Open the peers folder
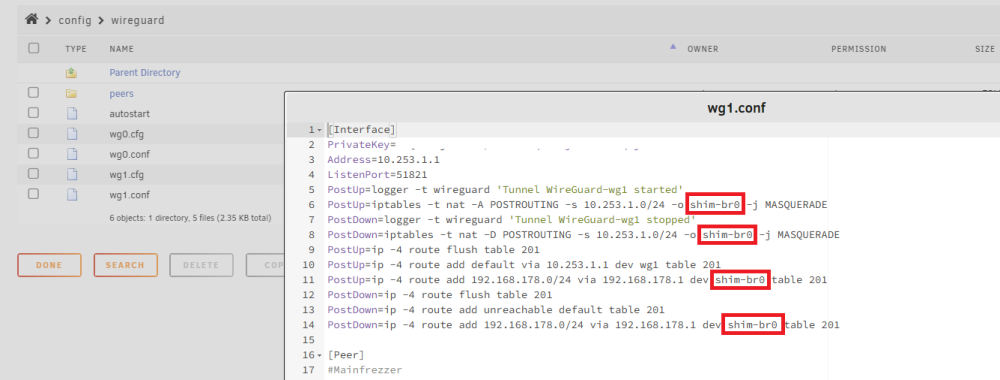This screenshot has width=1000, height=380. point(121,94)
